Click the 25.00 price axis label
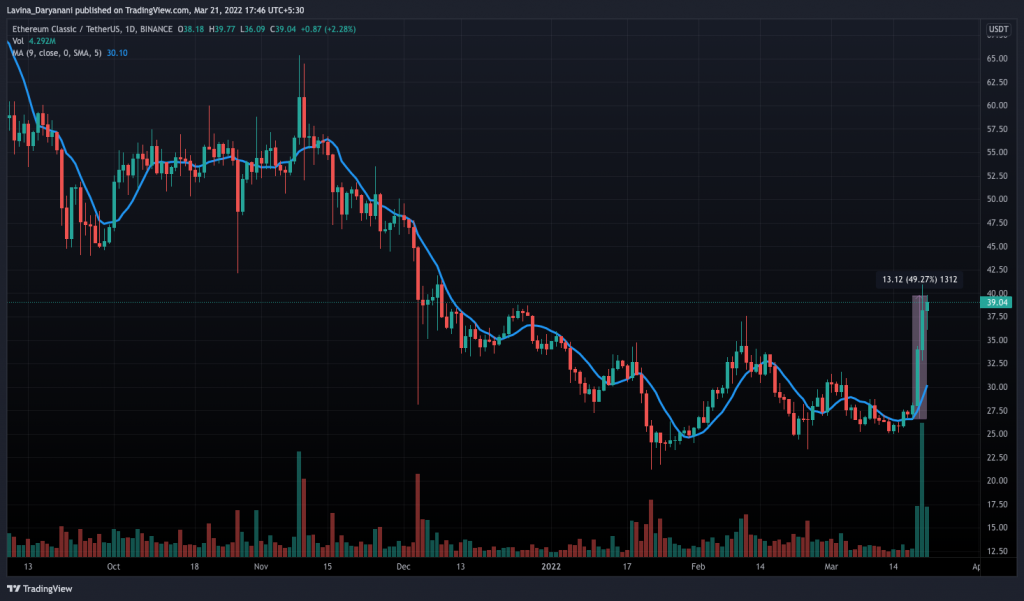 coord(997,434)
